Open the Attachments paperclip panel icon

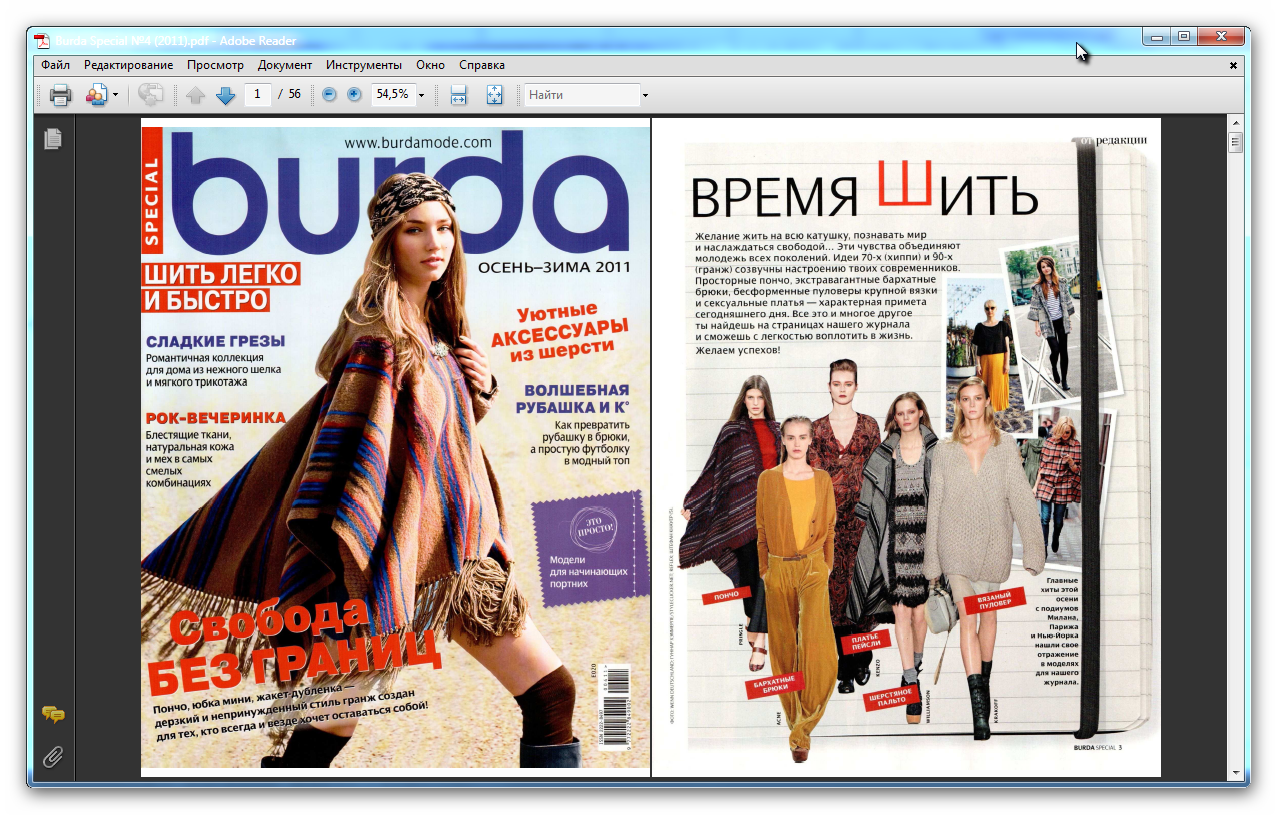click(x=53, y=756)
